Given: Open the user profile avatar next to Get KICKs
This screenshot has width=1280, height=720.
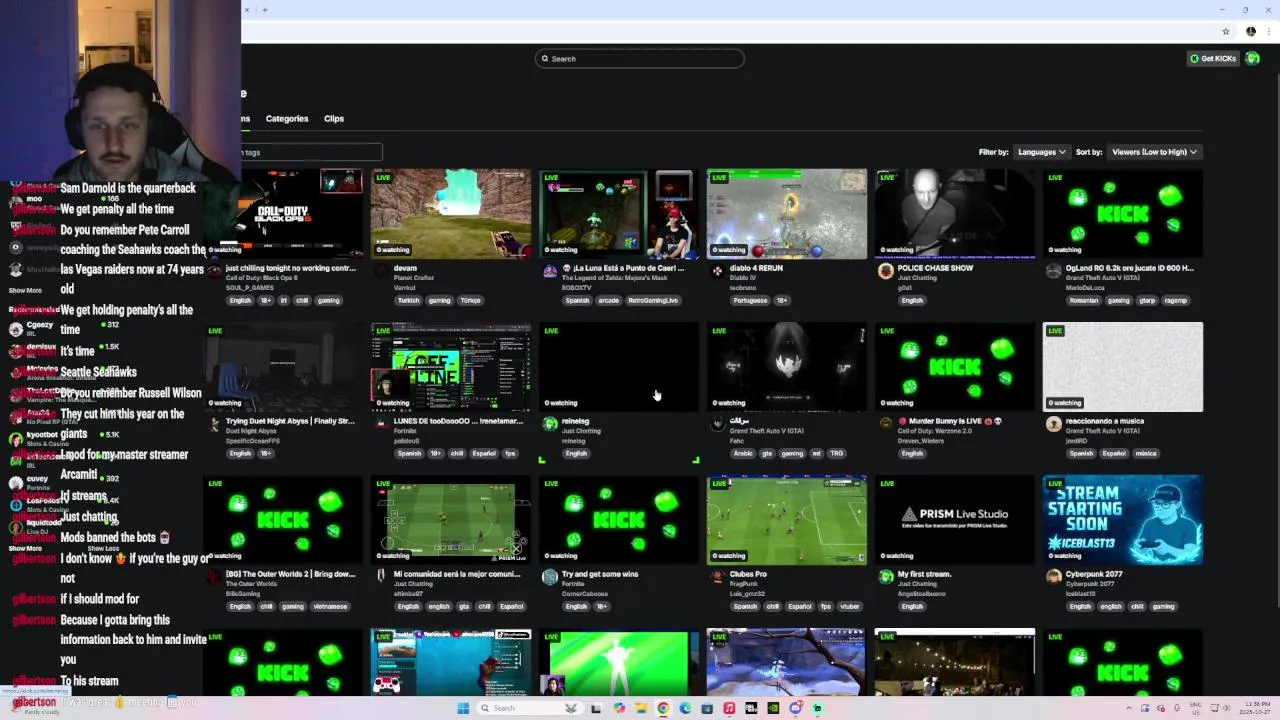Looking at the screenshot, I should 1252,58.
